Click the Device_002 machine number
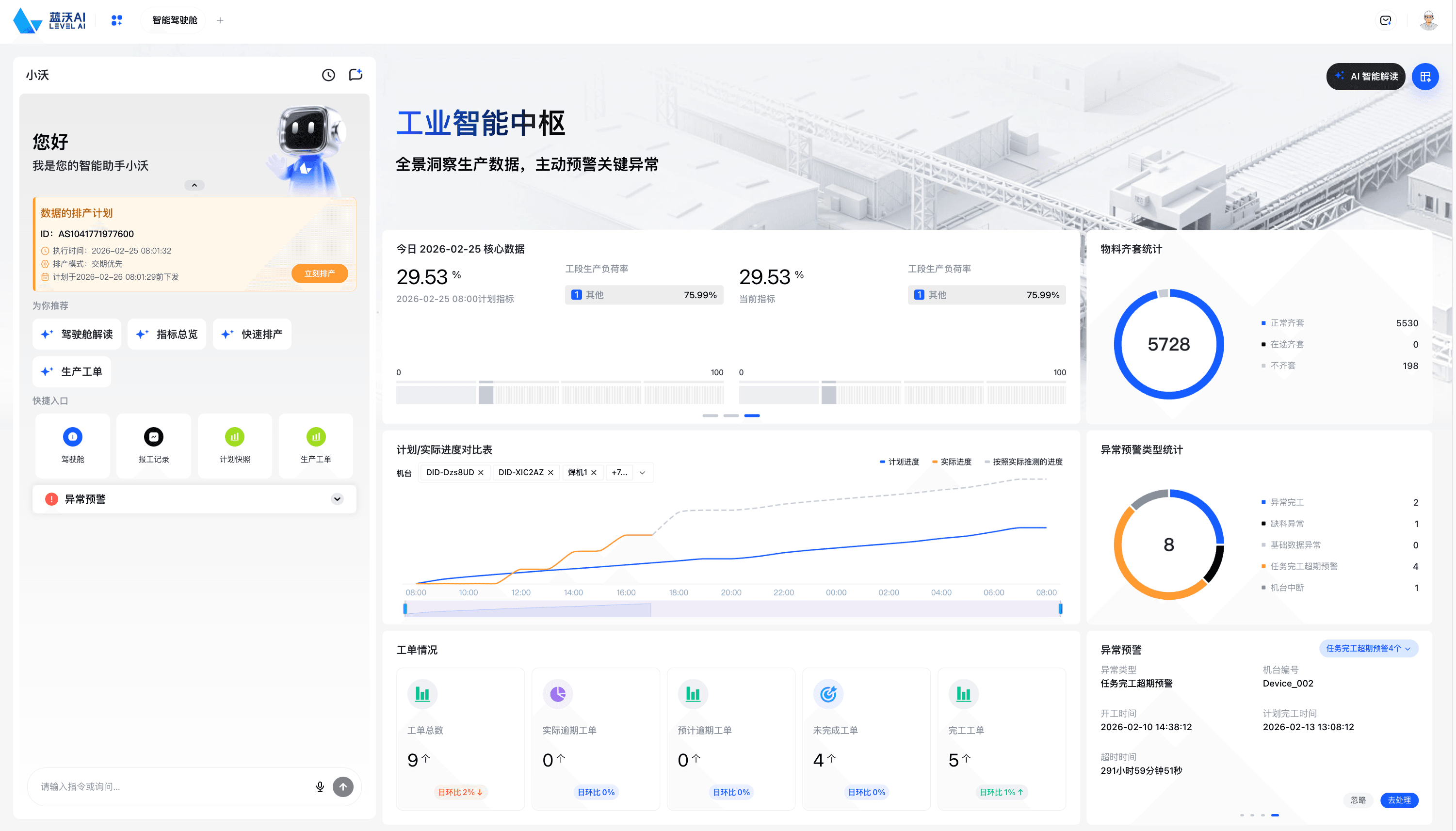Screen dimensions: 1456x831 tap(1288, 683)
